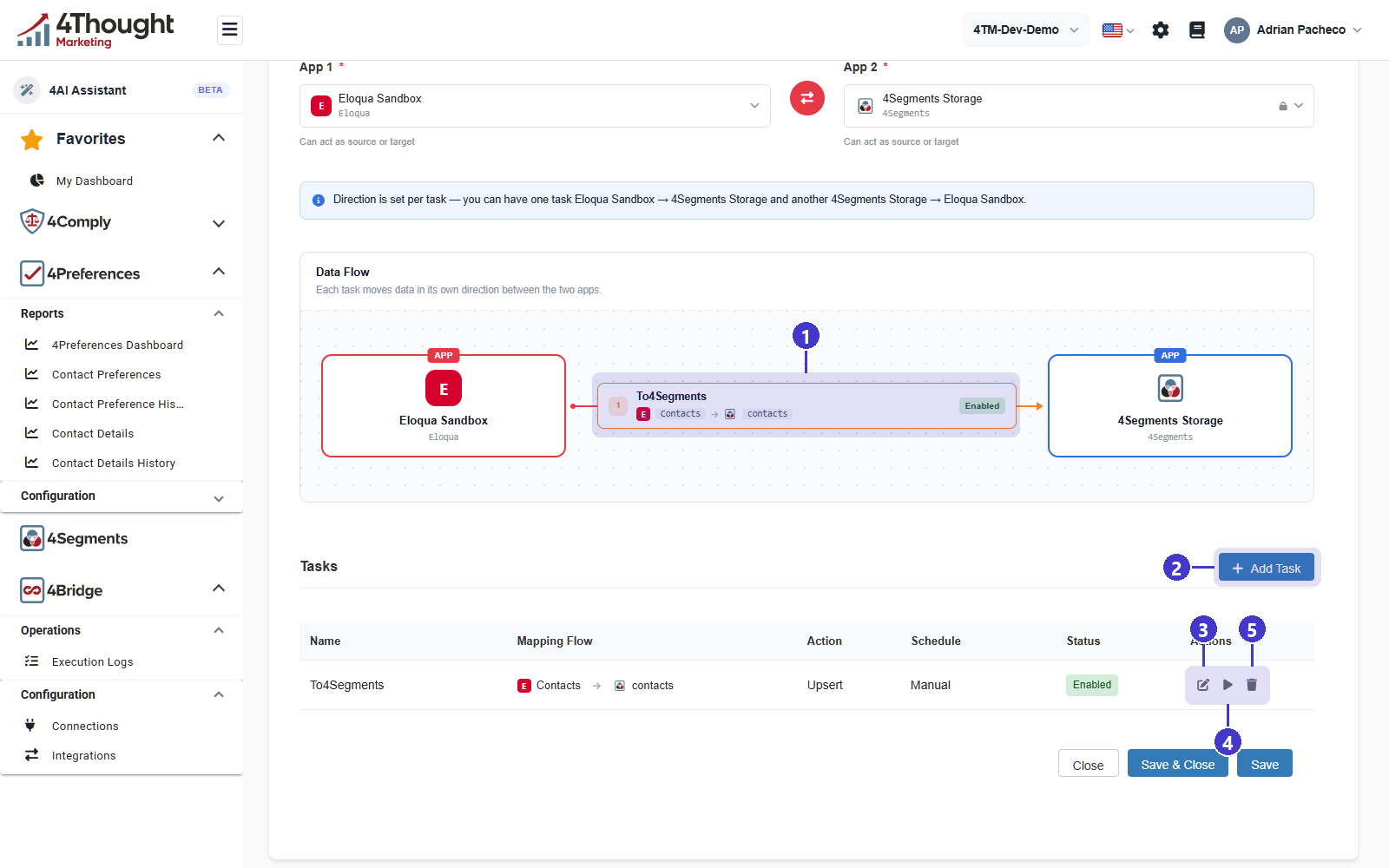
Task: Click the Enabled status in tasks table
Action: (x=1092, y=685)
